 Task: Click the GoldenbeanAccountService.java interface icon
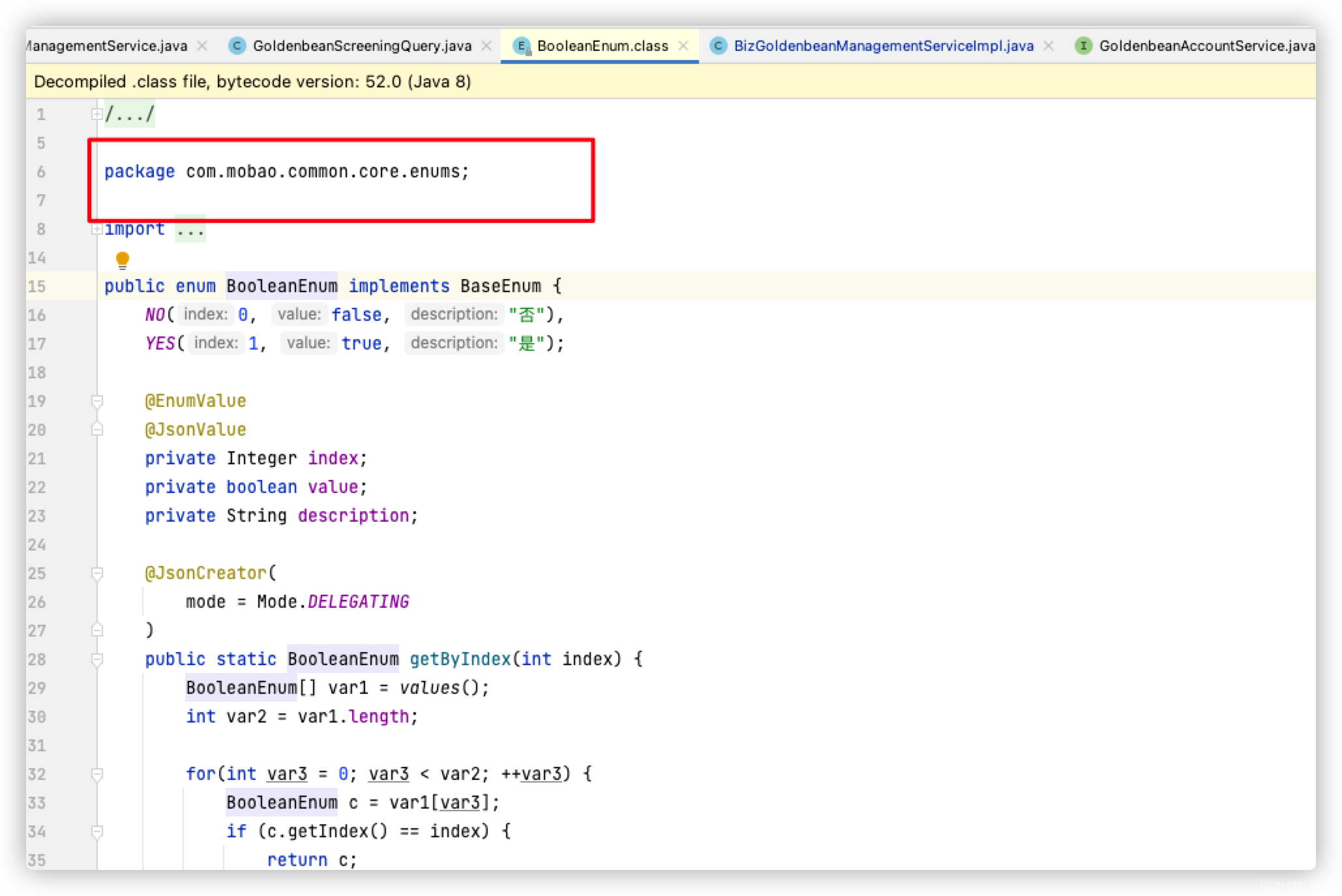[x=1083, y=46]
